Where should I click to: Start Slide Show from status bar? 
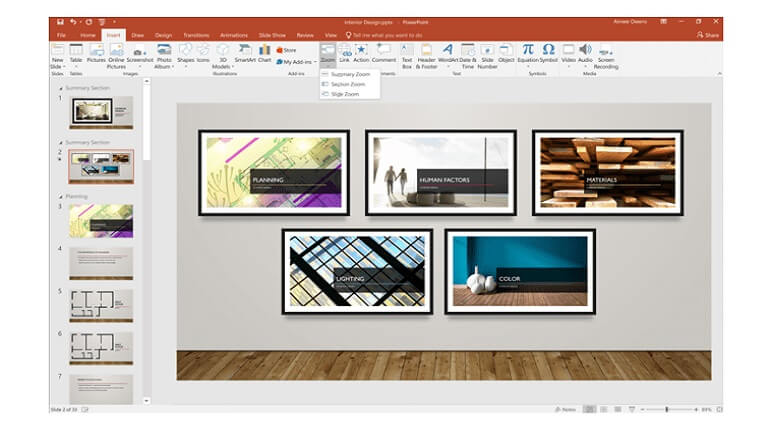click(632, 409)
